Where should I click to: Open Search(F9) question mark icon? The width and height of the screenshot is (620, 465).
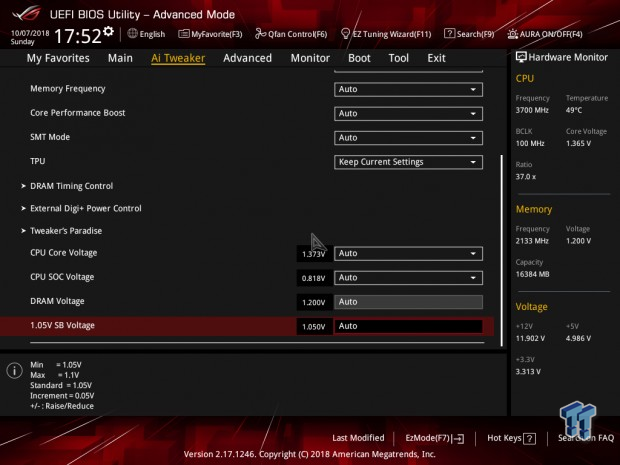tap(449, 33)
